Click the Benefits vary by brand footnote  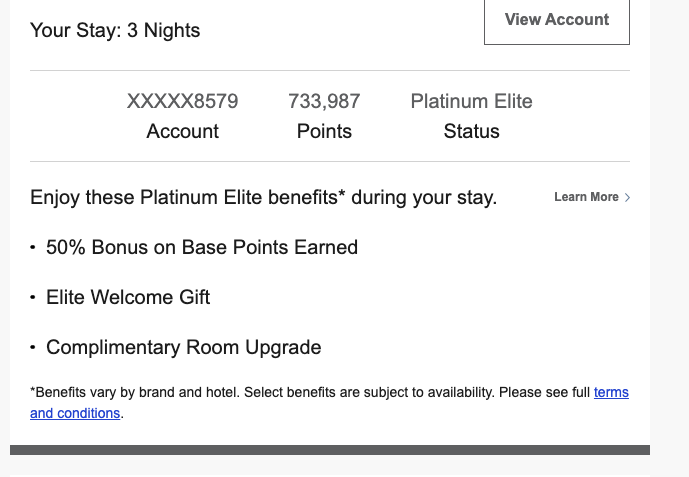click(300, 393)
